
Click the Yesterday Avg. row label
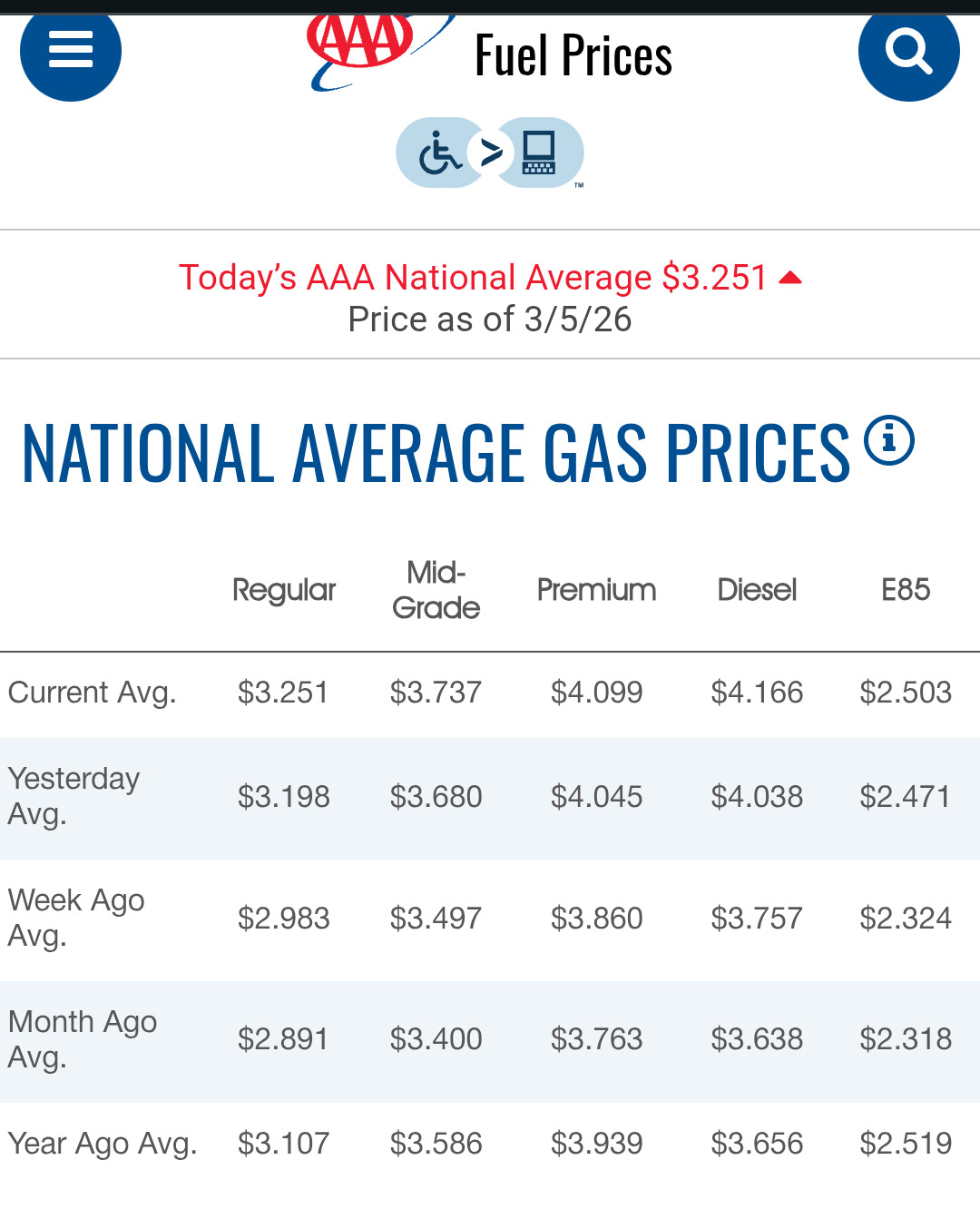click(x=73, y=796)
